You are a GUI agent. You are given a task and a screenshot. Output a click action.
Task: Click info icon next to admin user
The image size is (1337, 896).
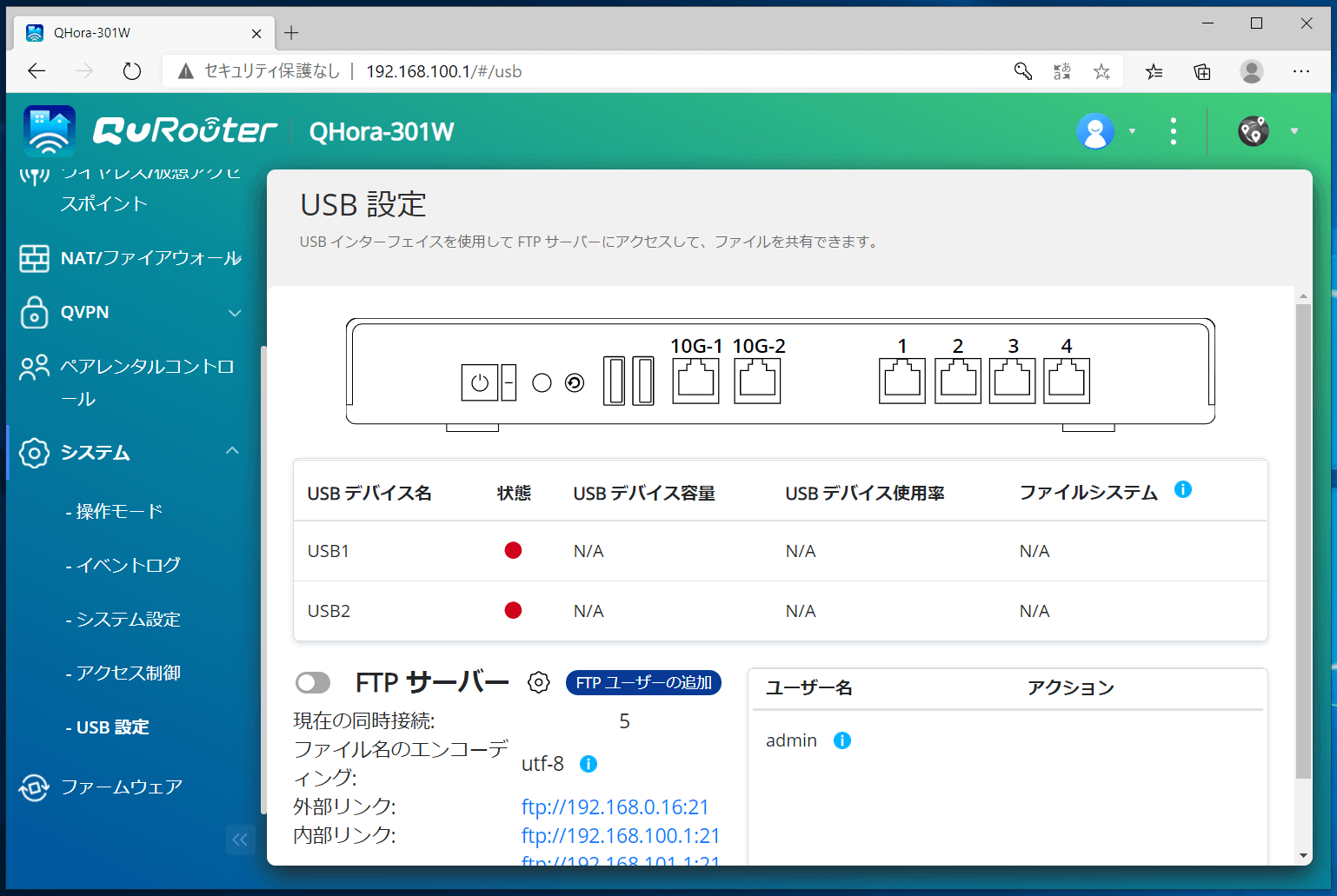tap(842, 740)
